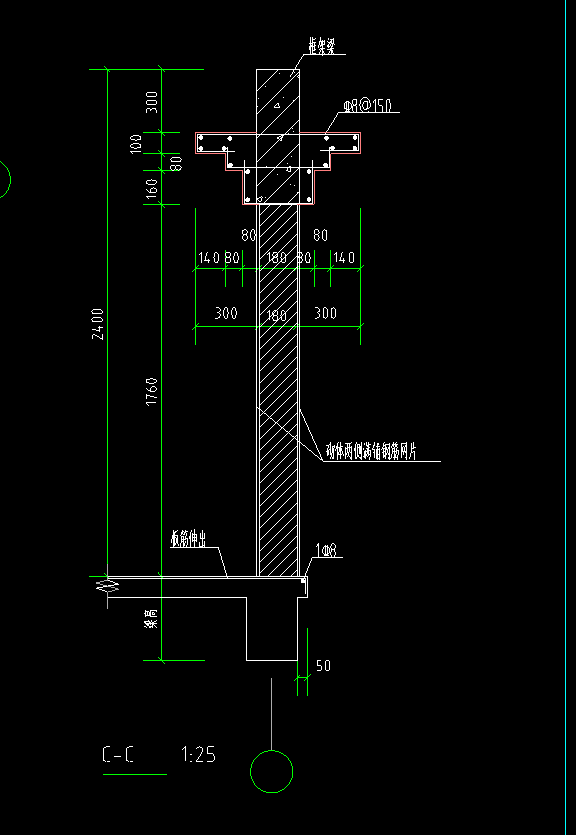Image resolution: width=576 pixels, height=835 pixels.
Task: Click the 框架梁 leader label at top
Action: point(322,47)
